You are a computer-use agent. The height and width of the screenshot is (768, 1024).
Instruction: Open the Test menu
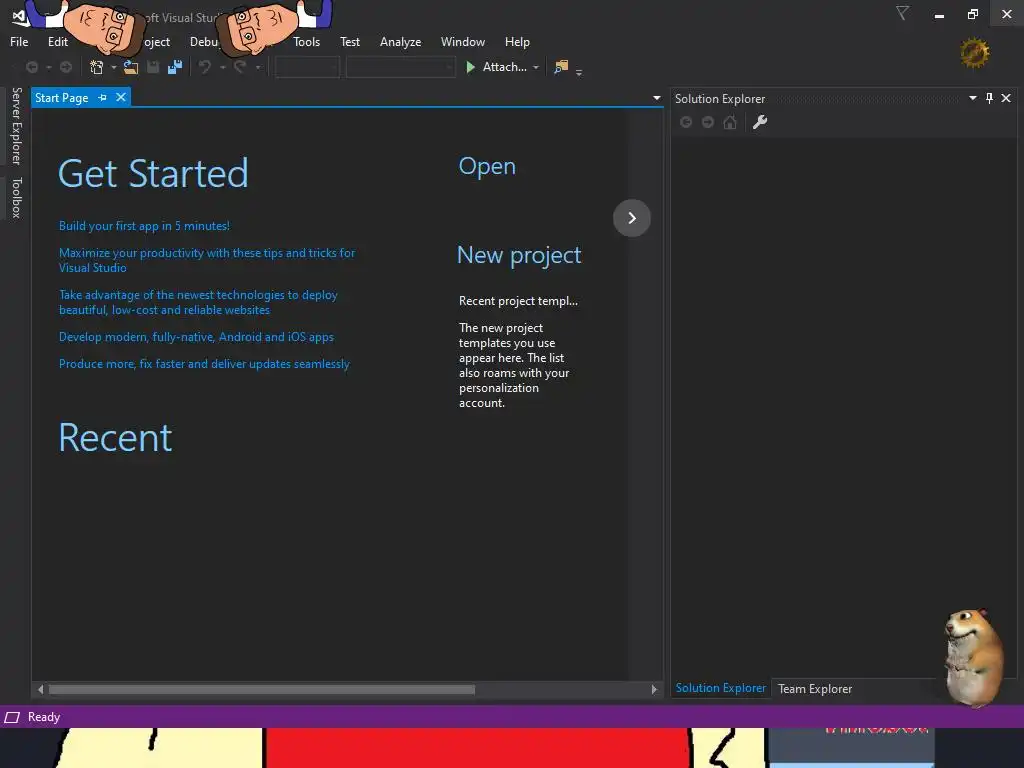[350, 42]
